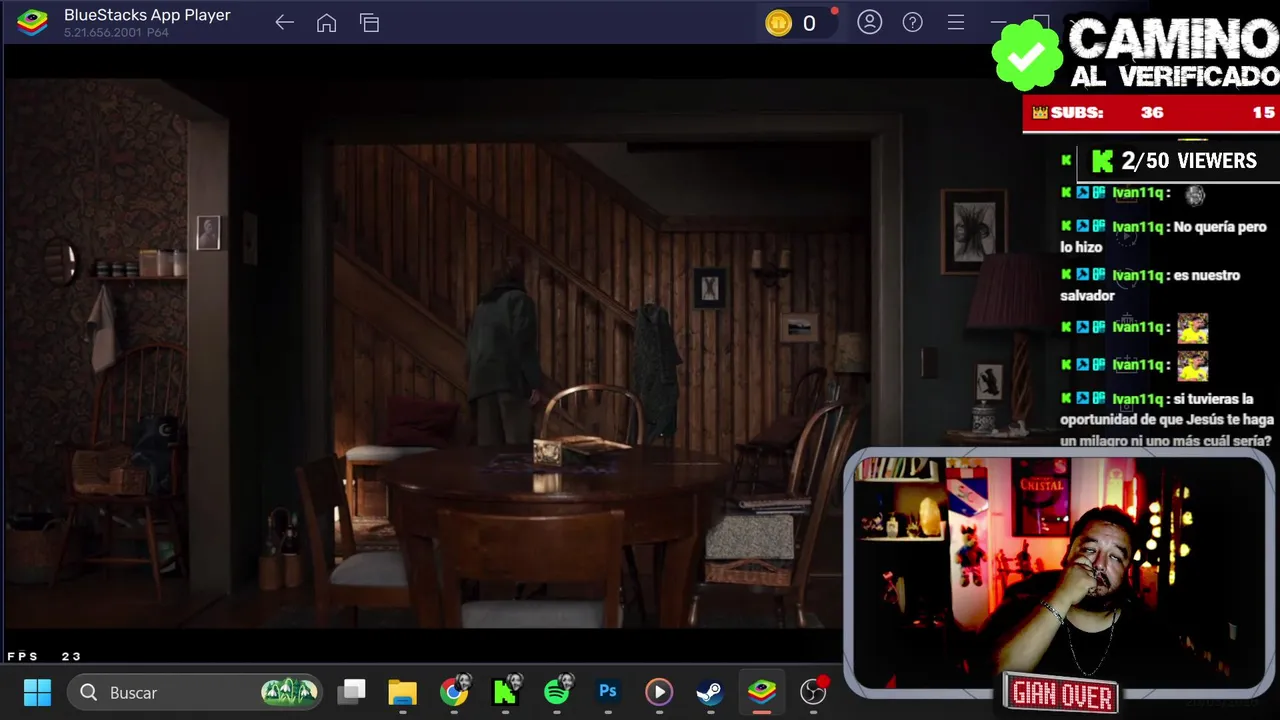Open BlueStacks home screen icon
Viewport: 1280px width, 720px height.
(x=326, y=23)
